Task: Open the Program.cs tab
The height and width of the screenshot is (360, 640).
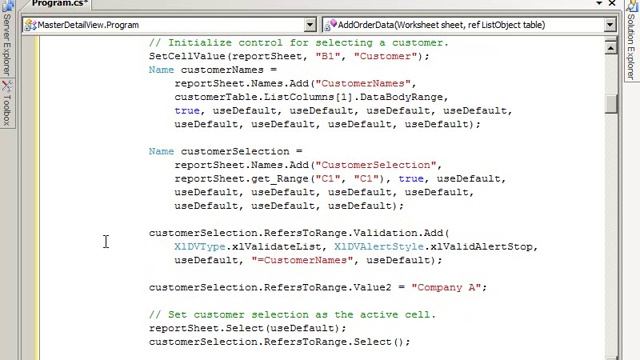Action: (x=60, y=3)
